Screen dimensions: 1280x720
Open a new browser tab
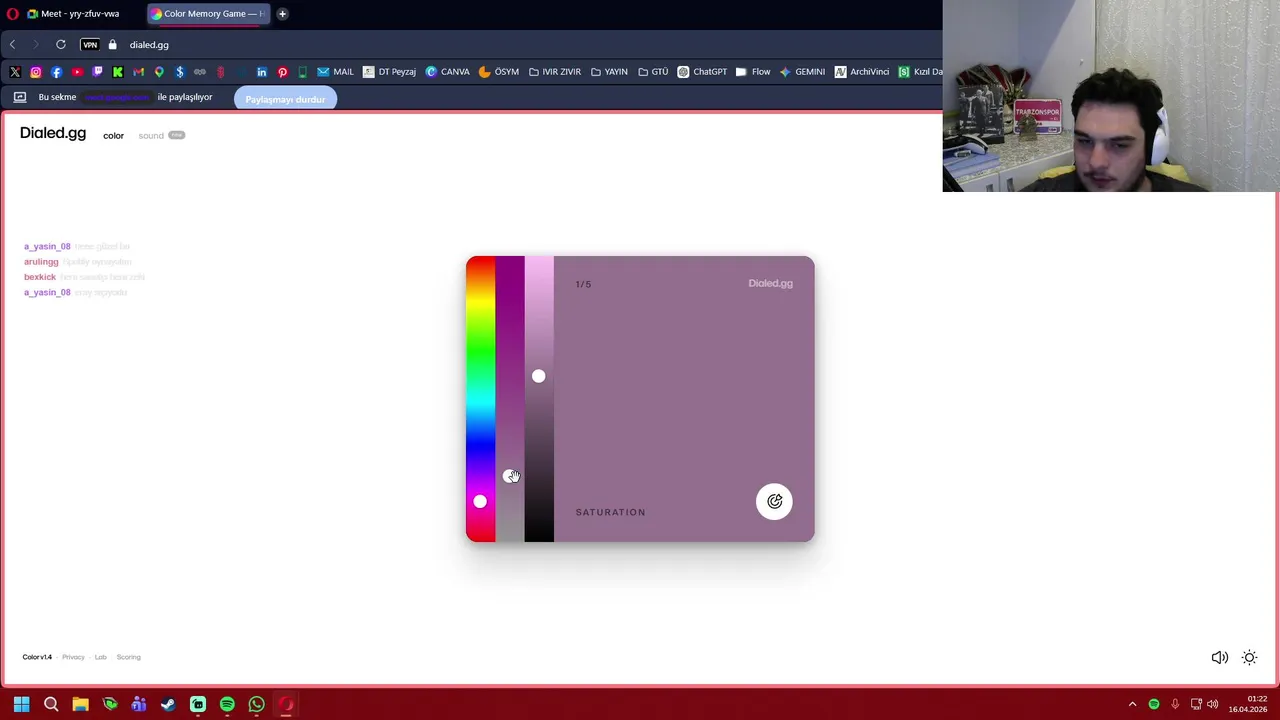[x=282, y=14]
